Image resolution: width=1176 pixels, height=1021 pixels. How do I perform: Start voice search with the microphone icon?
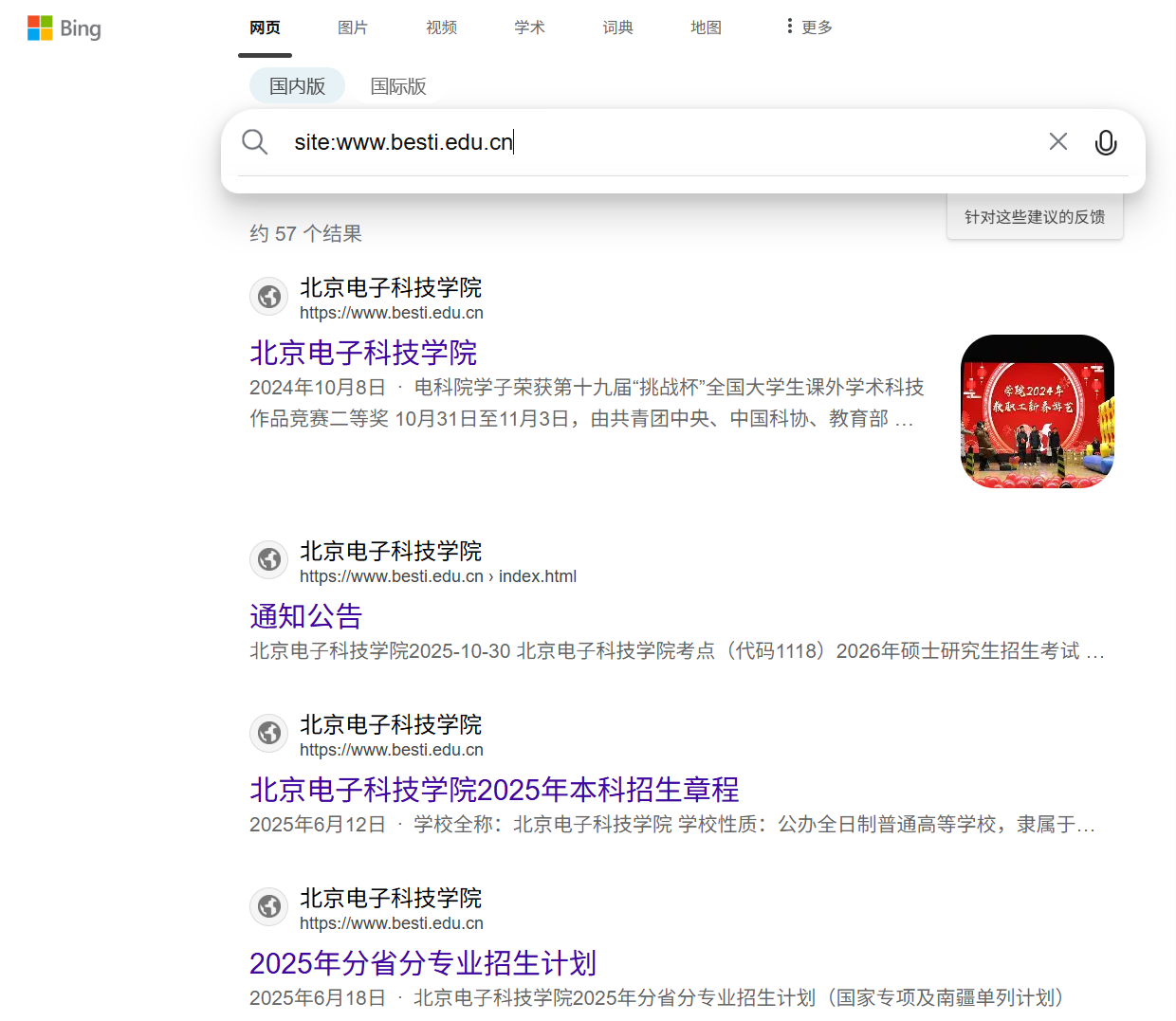point(1106,142)
